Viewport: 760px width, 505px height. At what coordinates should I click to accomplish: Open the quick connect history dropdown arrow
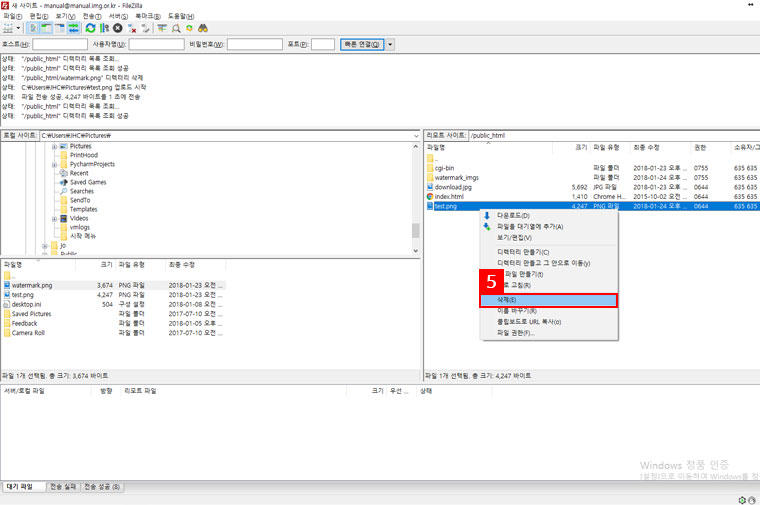pyautogui.click(x=390, y=45)
